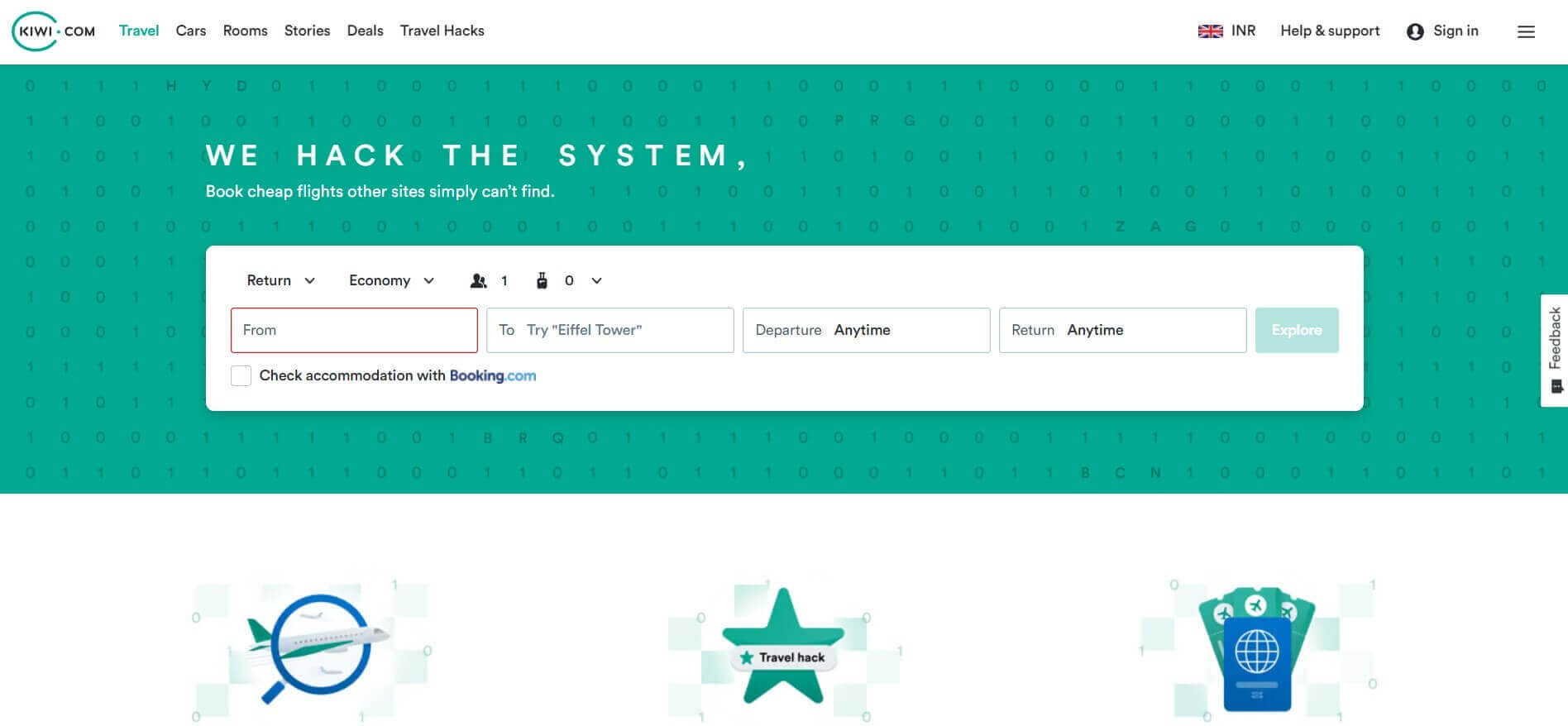Click the Check accommodation with Booking.com label
The height and width of the screenshot is (726, 1568).
pyautogui.click(x=398, y=376)
